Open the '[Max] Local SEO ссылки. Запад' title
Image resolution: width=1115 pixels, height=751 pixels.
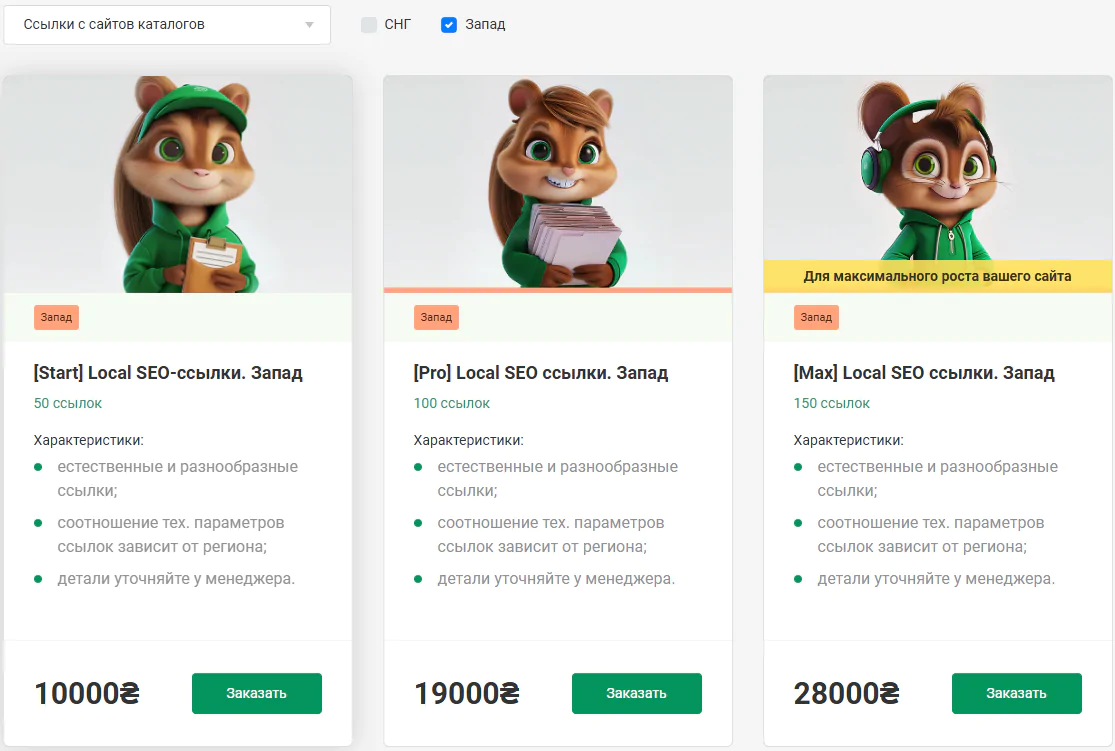(924, 373)
